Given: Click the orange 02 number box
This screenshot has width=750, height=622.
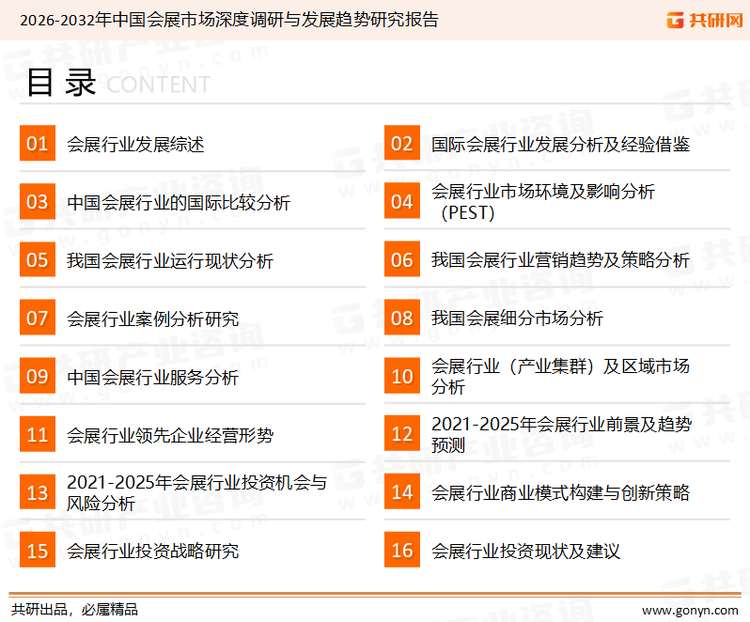Looking at the screenshot, I should [402, 144].
